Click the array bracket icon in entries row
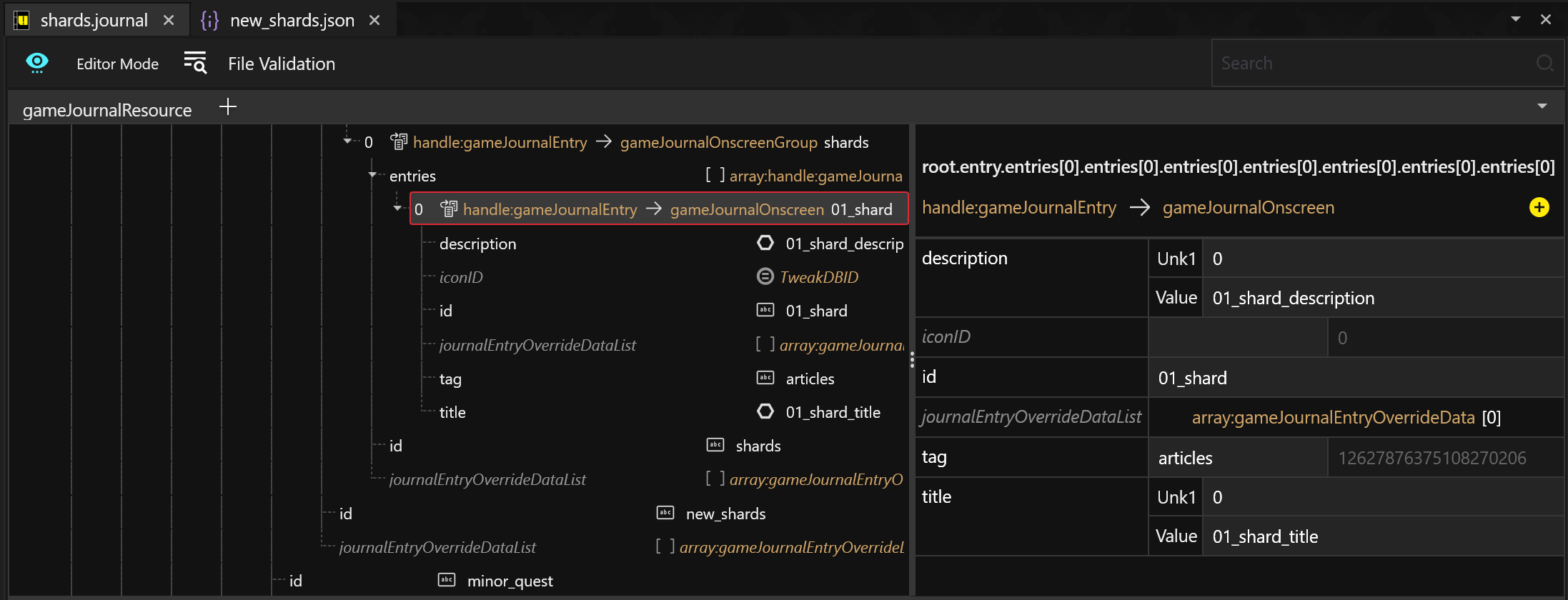The height and width of the screenshot is (600, 1568). point(715,175)
